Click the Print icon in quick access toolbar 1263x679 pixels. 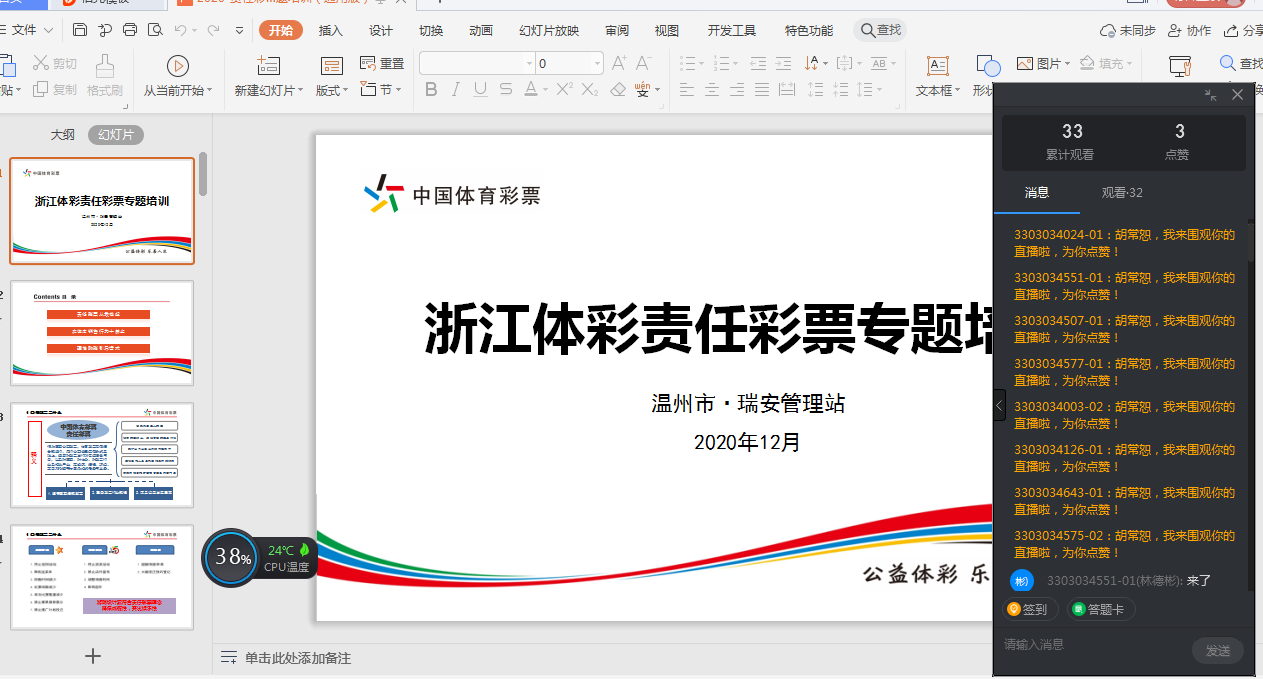(x=130, y=30)
